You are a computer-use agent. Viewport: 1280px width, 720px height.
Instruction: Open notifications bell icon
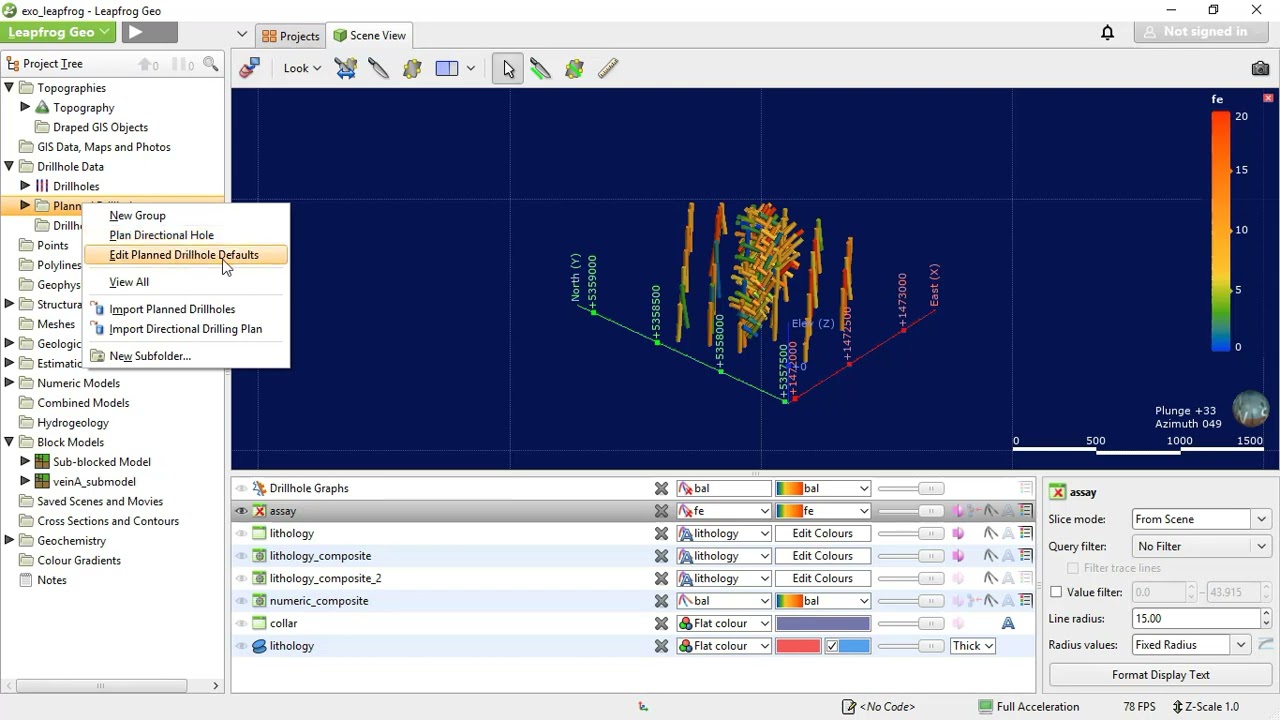pyautogui.click(x=1107, y=32)
